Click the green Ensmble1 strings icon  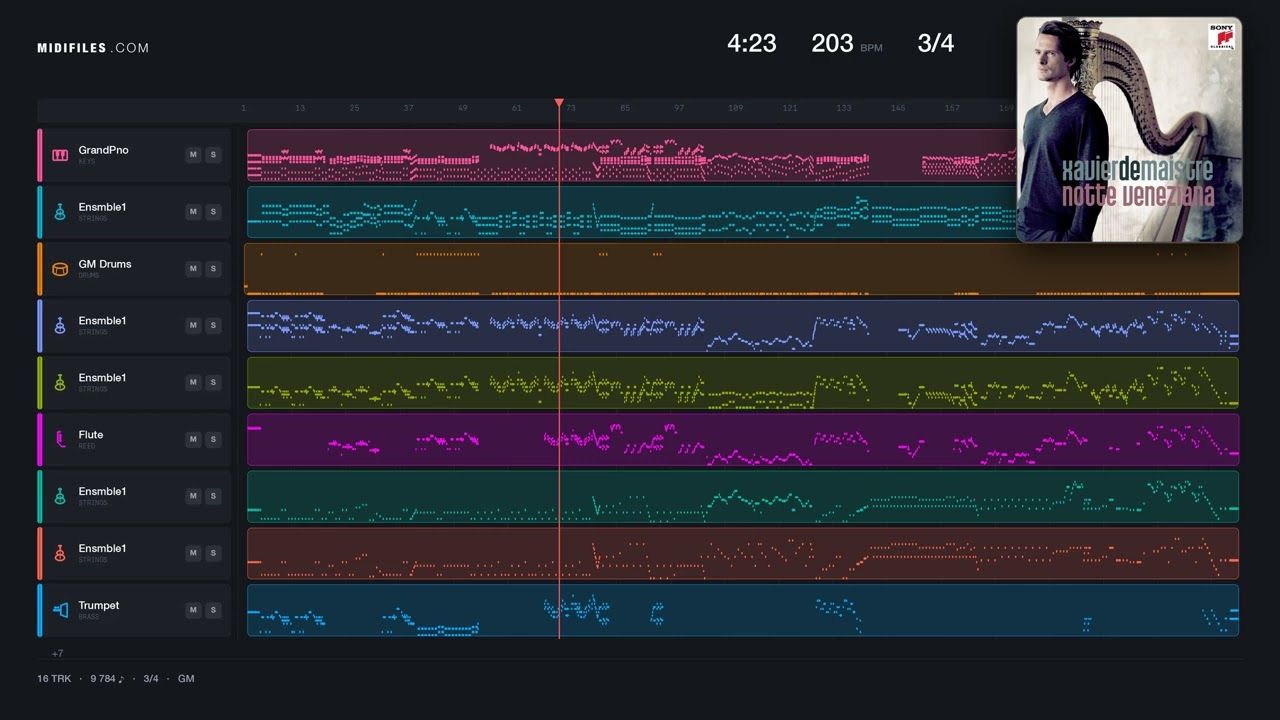tap(60, 383)
